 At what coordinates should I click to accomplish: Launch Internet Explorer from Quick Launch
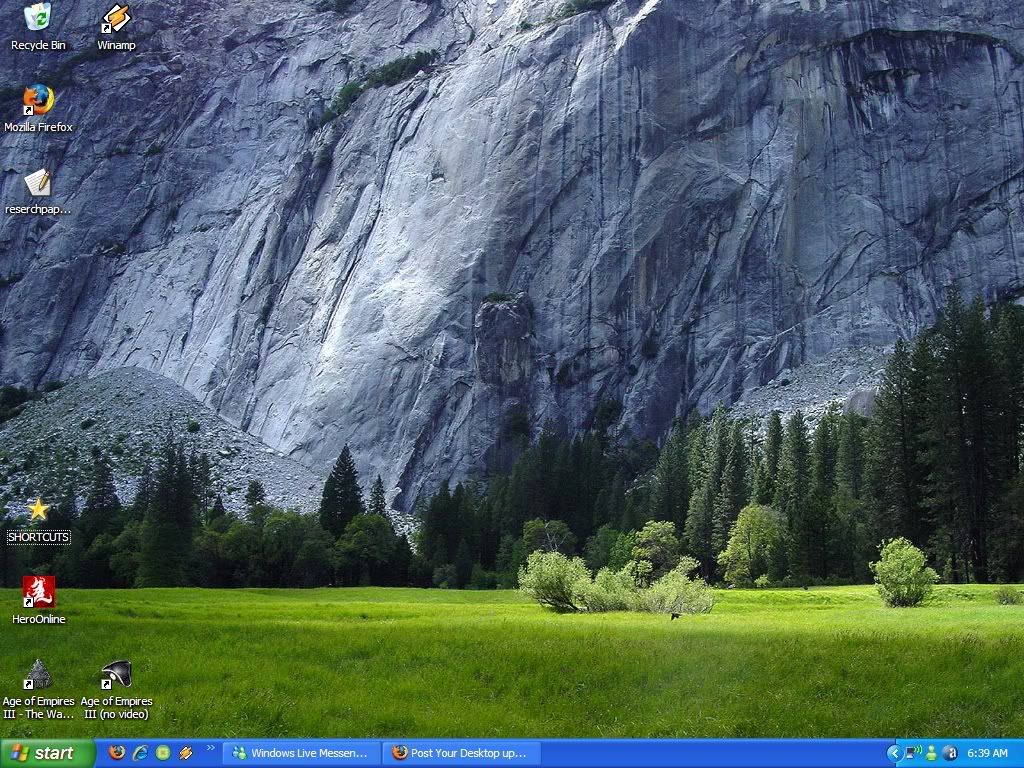140,752
